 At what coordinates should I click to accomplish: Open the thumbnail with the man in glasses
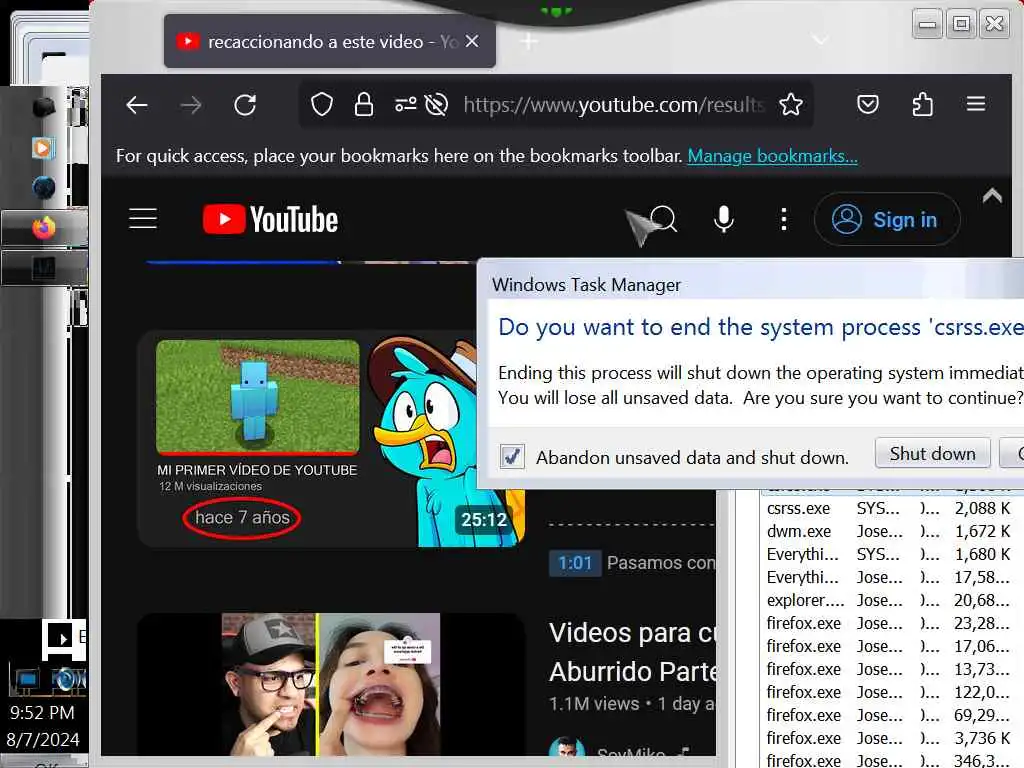pos(330,684)
